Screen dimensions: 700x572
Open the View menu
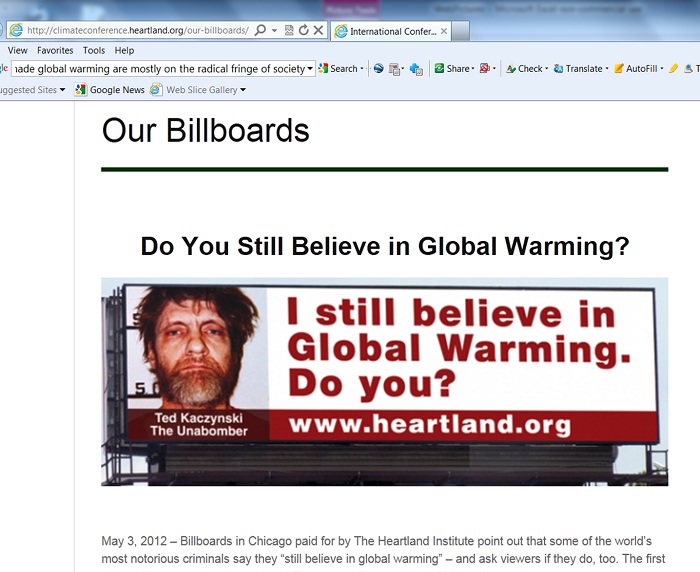17,50
